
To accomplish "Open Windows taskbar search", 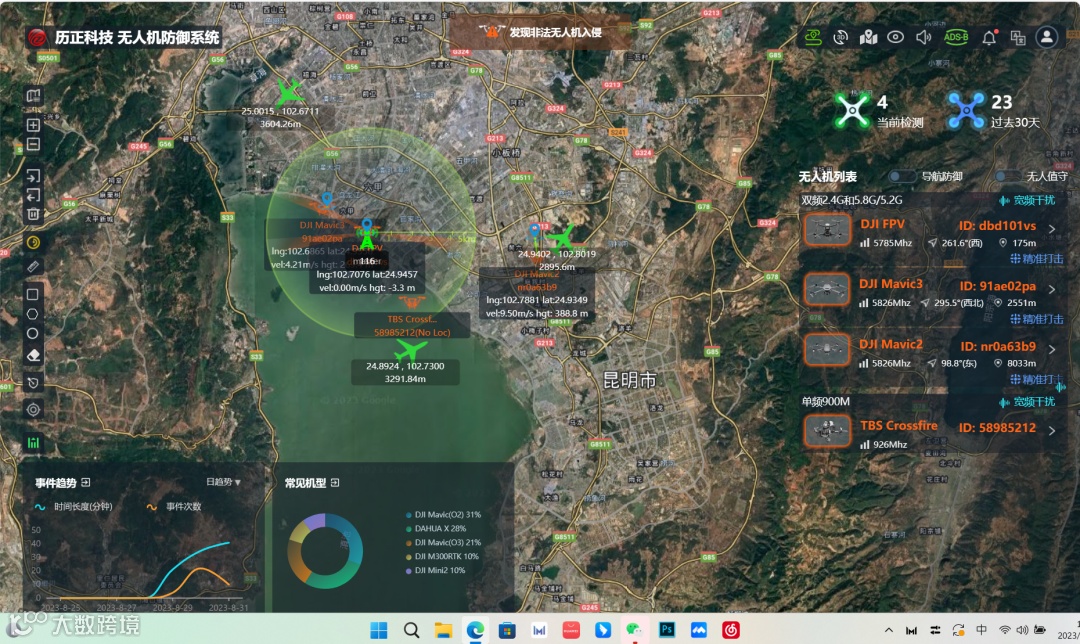I will [x=411, y=630].
